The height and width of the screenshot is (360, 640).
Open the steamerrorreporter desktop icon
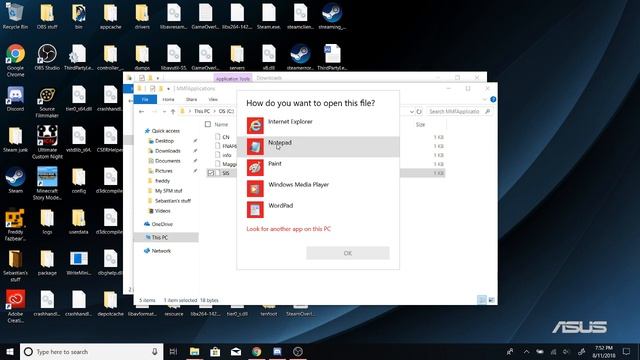[300, 57]
